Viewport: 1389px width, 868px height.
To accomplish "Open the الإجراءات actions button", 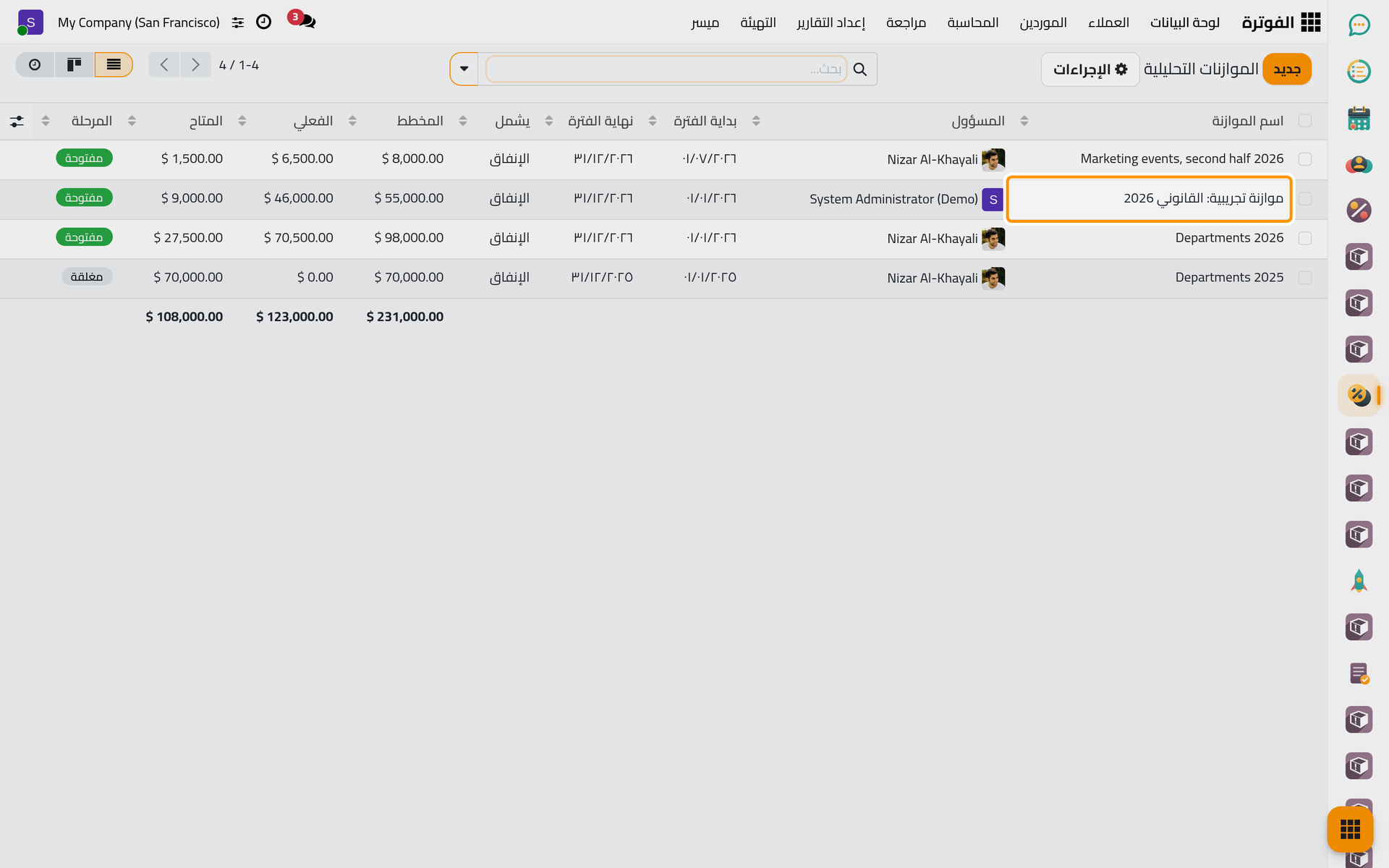I will pyautogui.click(x=1089, y=69).
